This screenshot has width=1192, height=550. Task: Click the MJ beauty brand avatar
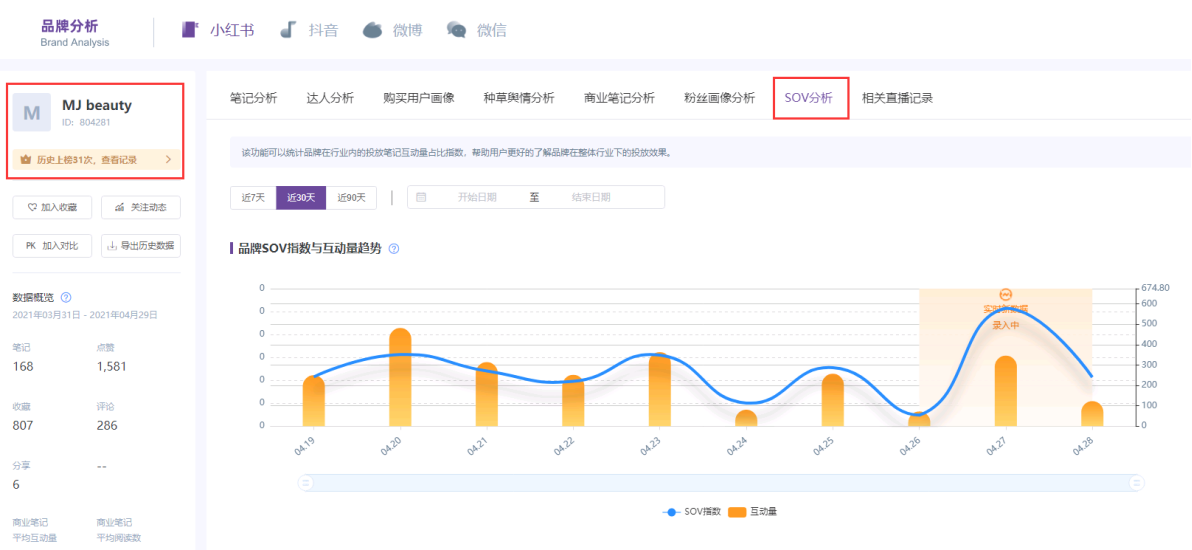click(x=32, y=113)
